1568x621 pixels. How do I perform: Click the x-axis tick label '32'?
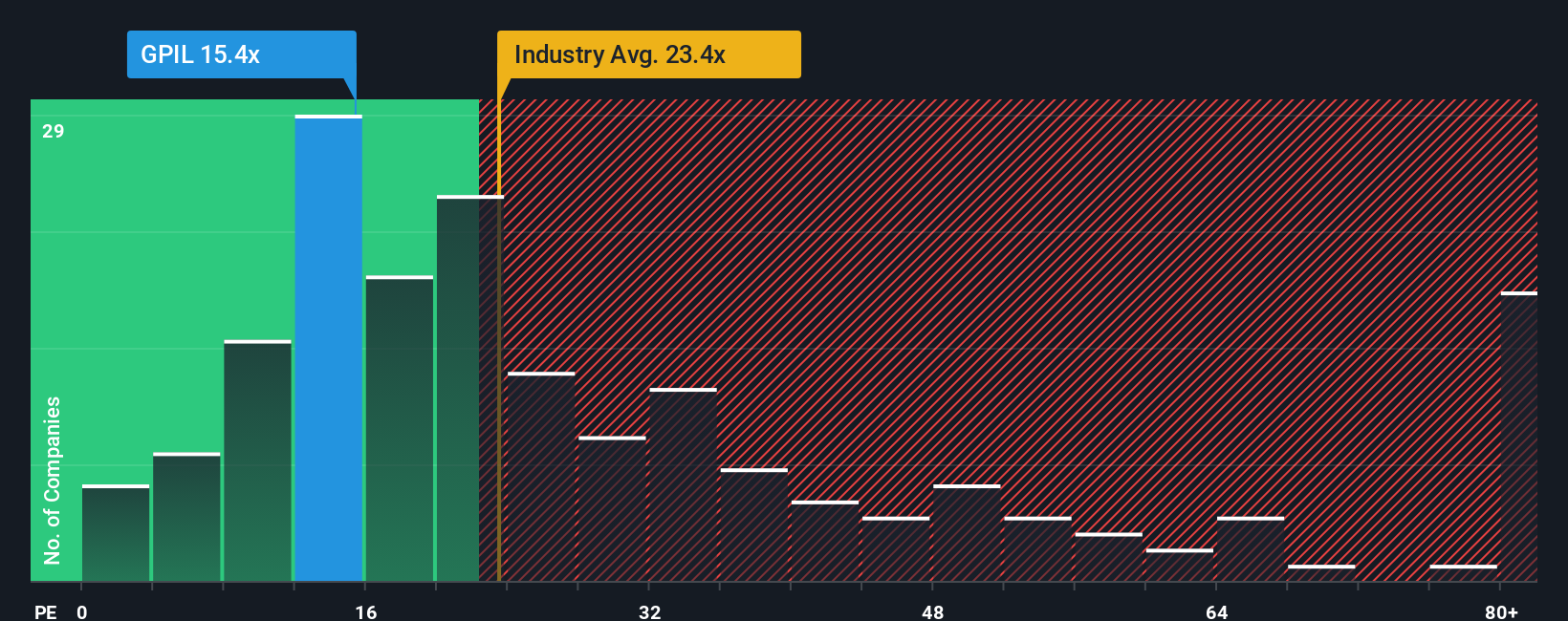[x=649, y=611]
